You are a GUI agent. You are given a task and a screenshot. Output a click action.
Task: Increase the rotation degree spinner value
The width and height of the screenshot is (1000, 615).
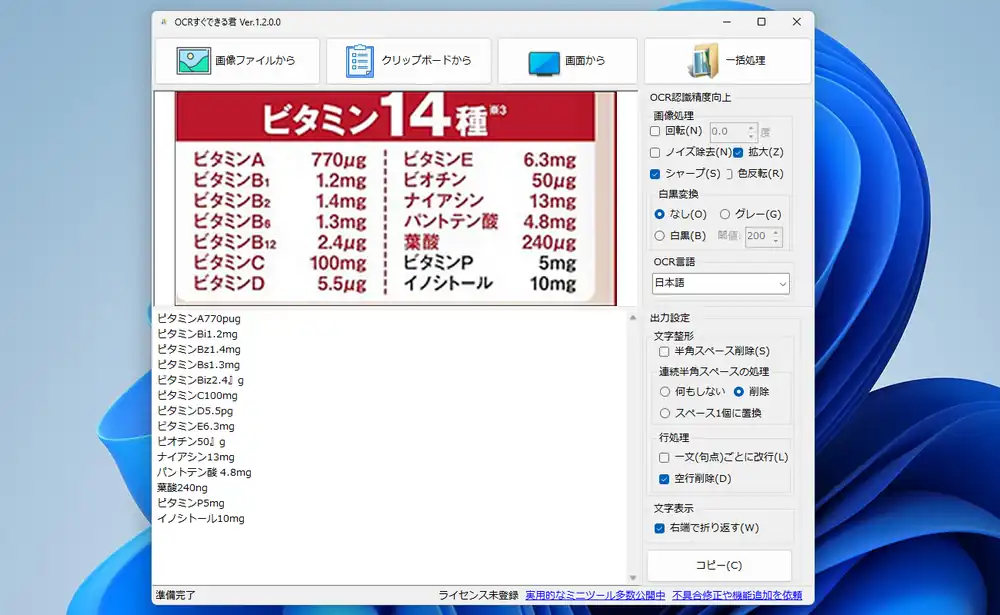click(750, 127)
